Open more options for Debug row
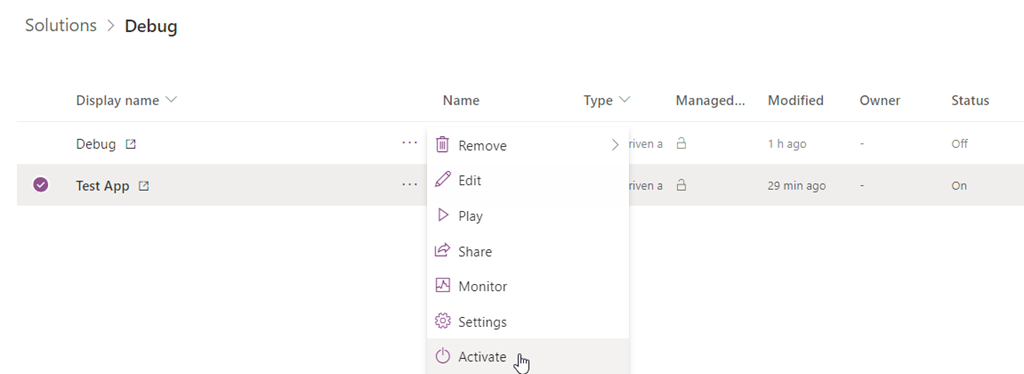Viewport: 1024px width, 374px height. point(409,142)
